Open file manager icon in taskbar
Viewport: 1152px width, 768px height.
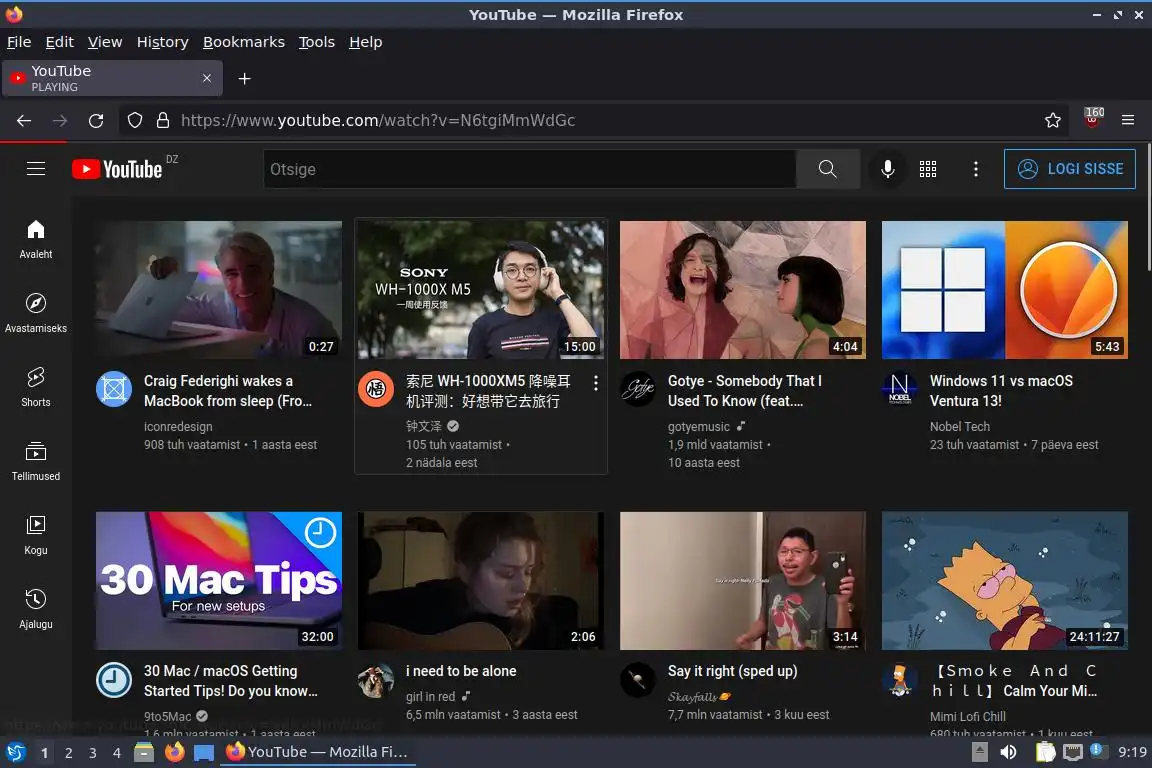[x=144, y=752]
